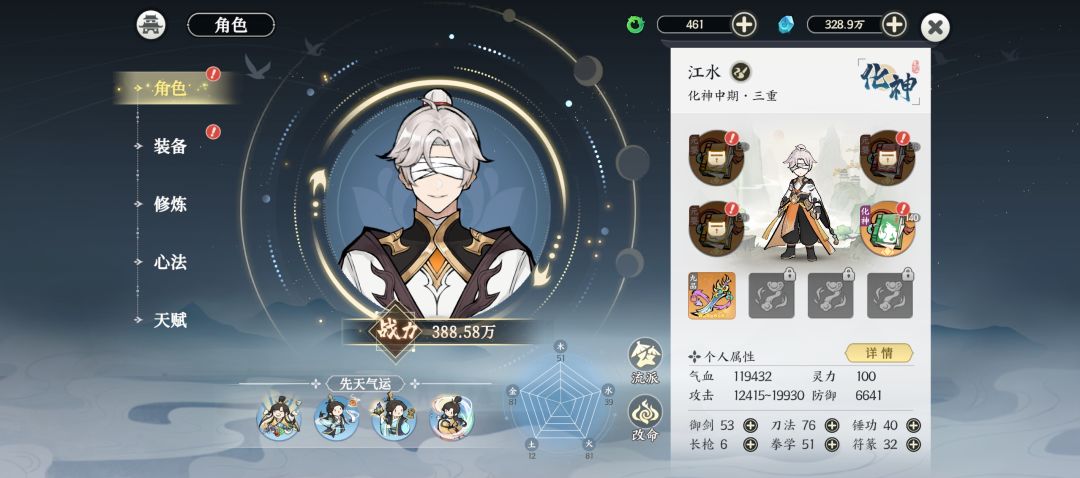Click the edit icon beside 江水
Image resolution: width=1080 pixels, height=478 pixels.
click(741, 72)
